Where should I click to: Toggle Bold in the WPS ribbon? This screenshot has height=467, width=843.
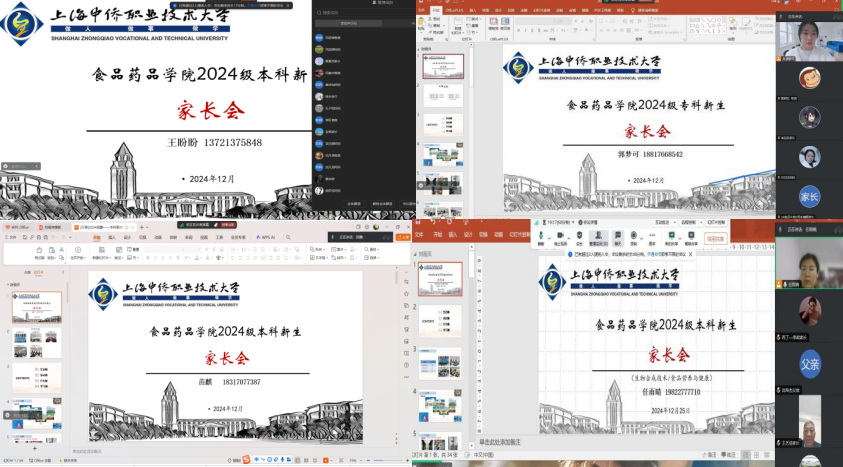[x=148, y=258]
